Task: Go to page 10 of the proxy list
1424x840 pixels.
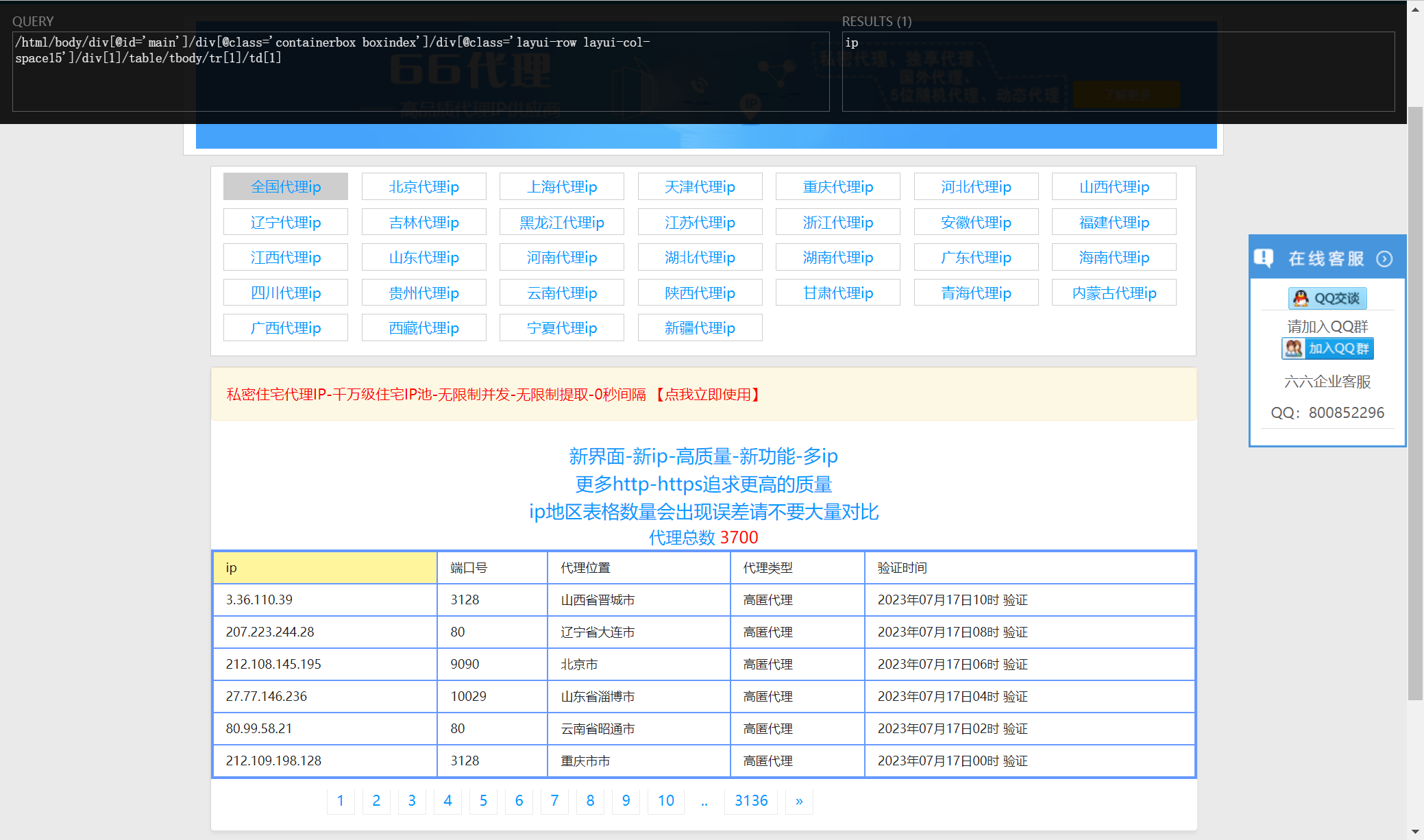Action: tap(666, 800)
